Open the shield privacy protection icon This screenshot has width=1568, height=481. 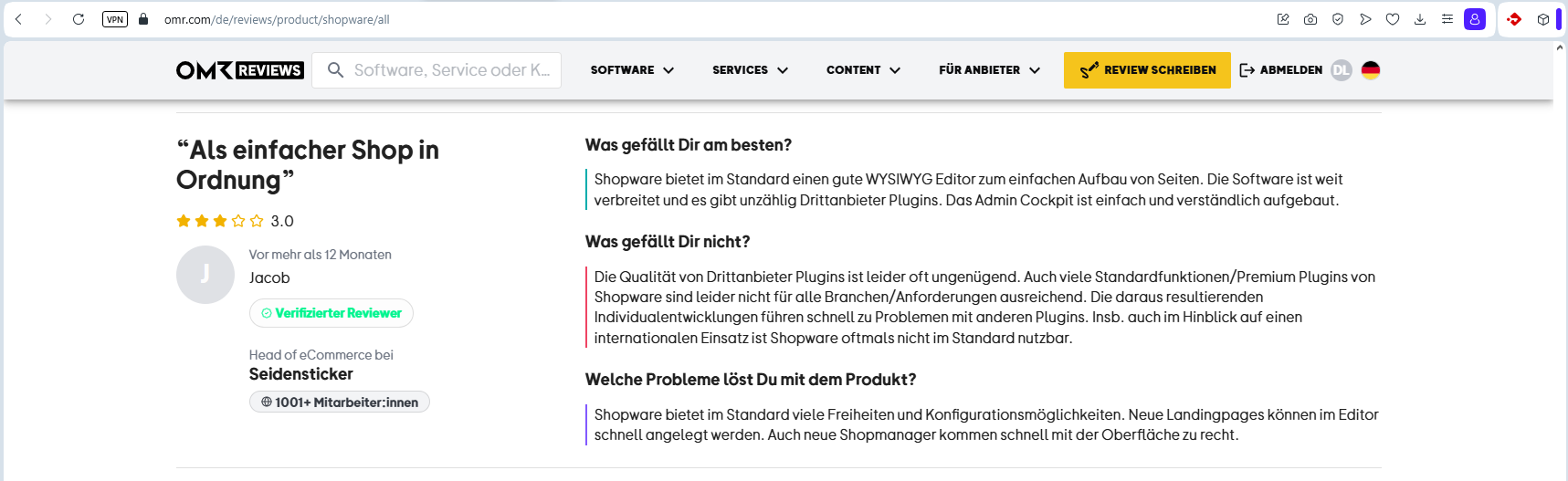point(1338,19)
